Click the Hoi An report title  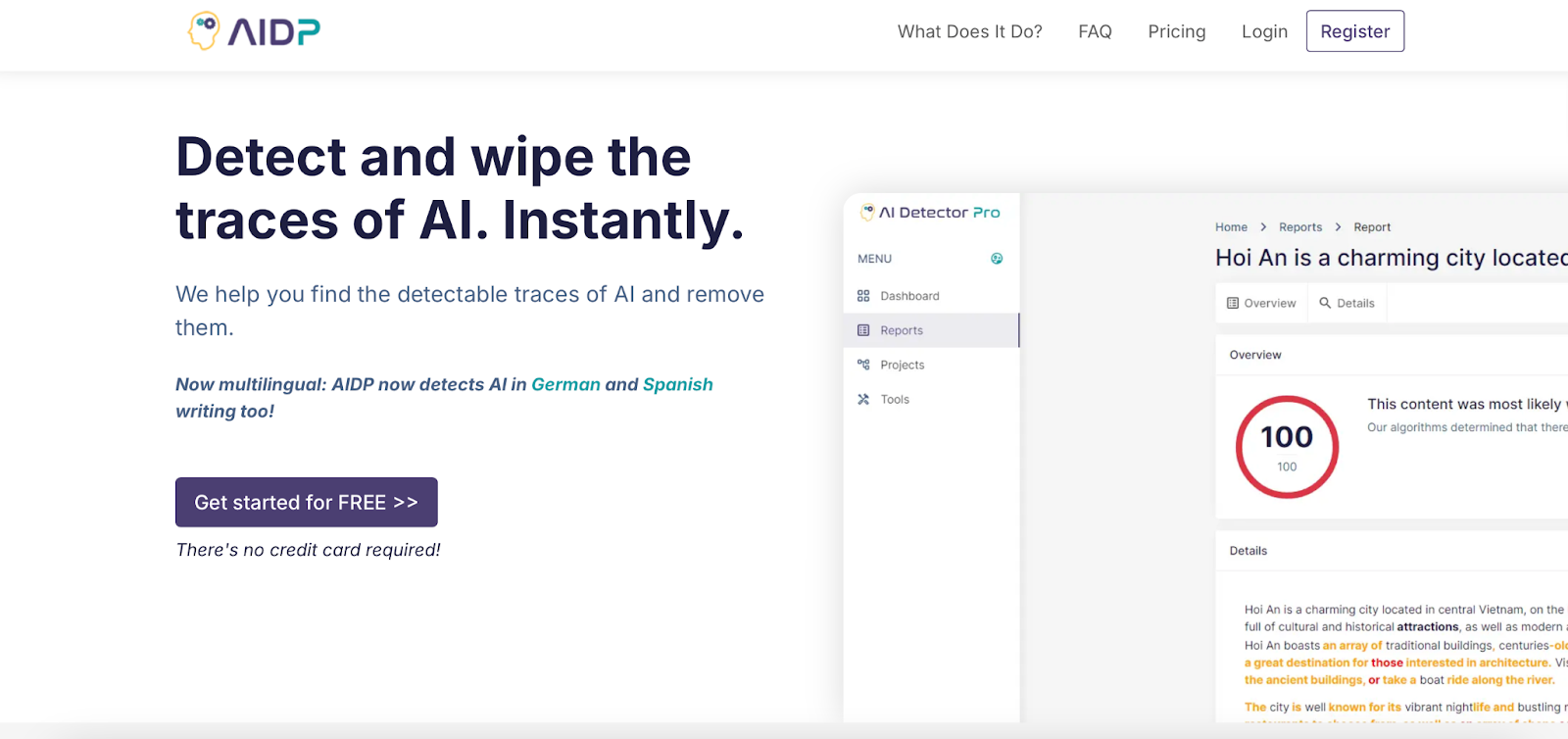point(1392,258)
